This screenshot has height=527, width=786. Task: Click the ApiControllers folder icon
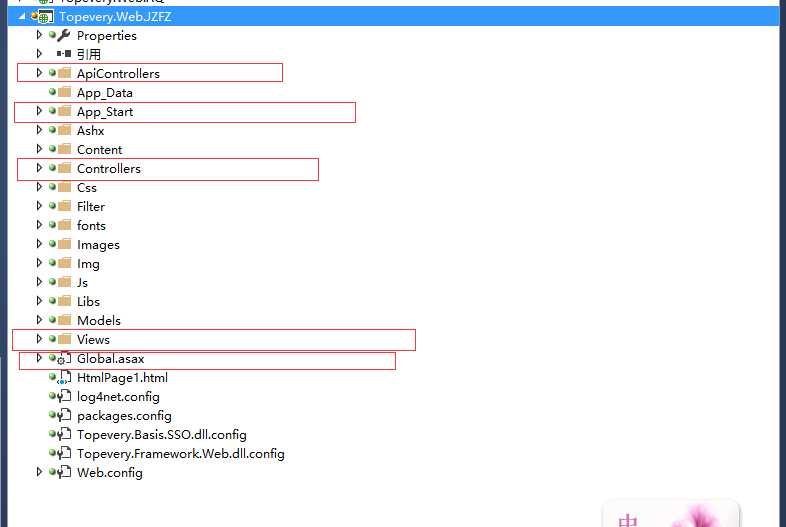tap(64, 73)
